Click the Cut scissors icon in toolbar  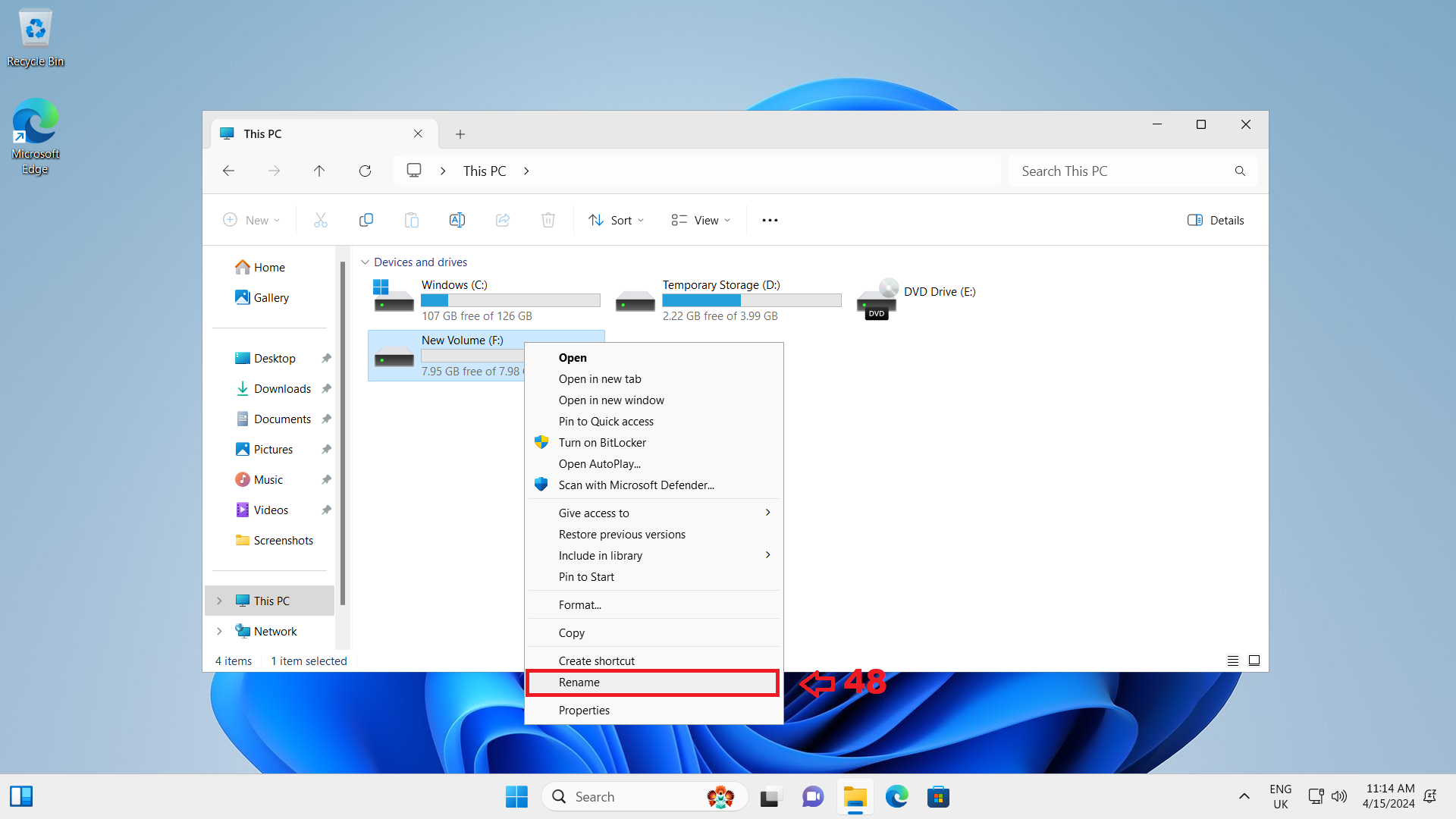coord(321,220)
